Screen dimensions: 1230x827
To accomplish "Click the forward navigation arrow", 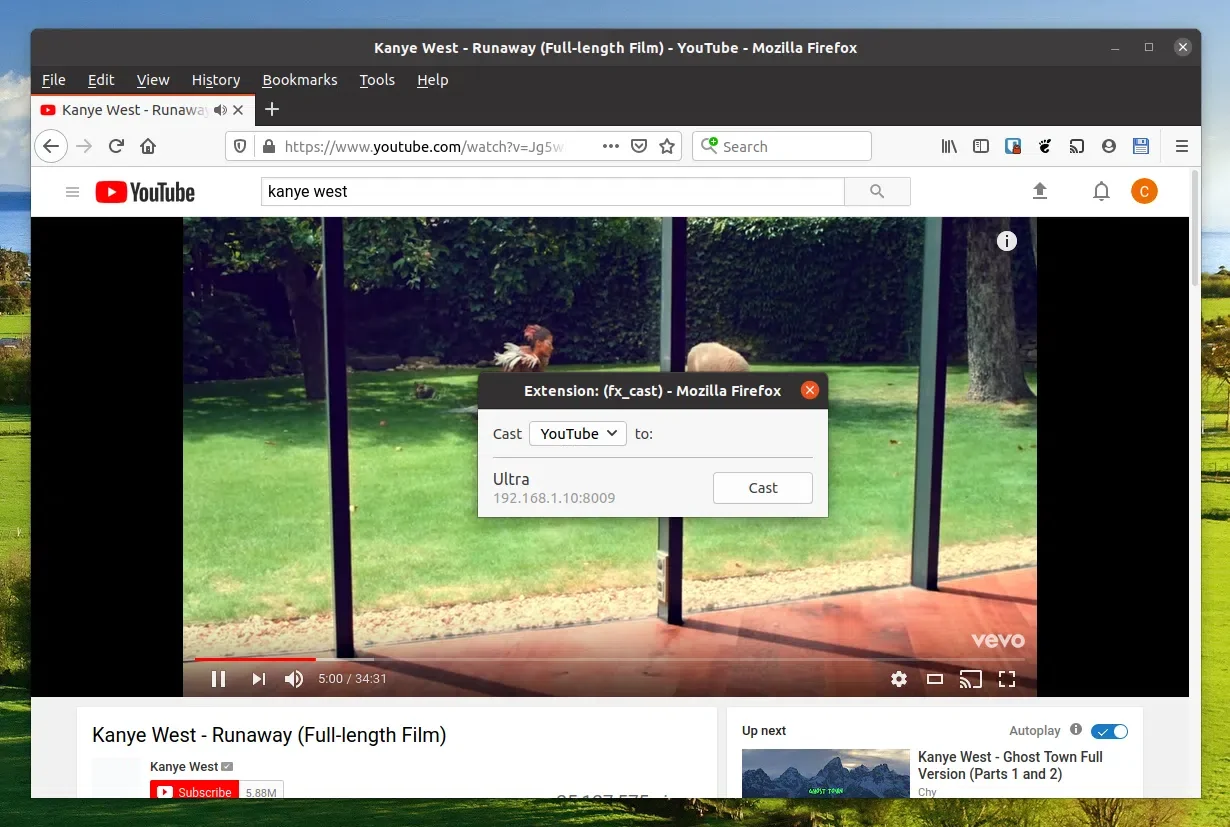I will [x=84, y=146].
